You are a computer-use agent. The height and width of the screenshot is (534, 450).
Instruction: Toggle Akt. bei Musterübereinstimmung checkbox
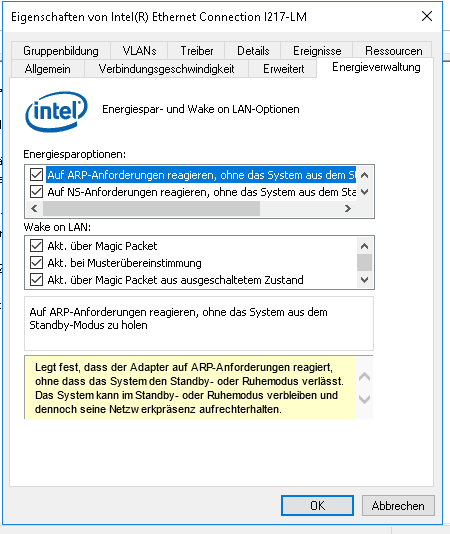click(36, 263)
